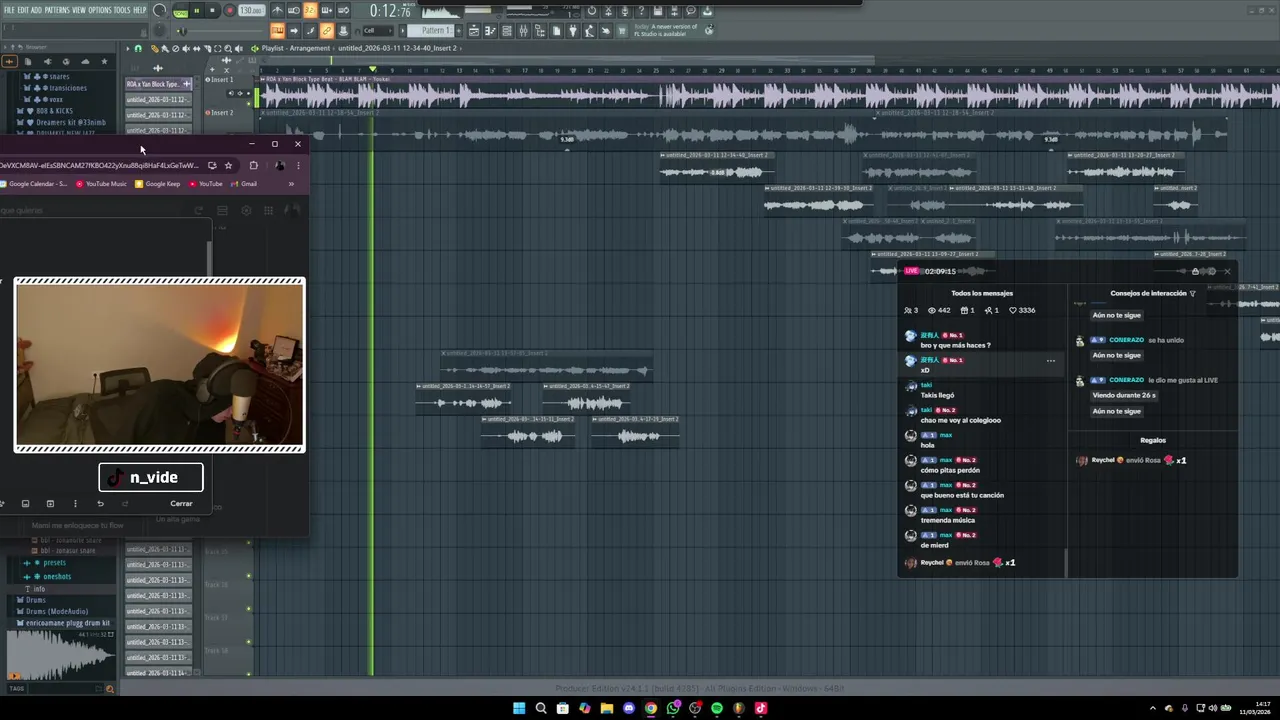Toggle the green magnet snap icon in the playlist
Image resolution: width=1280 pixels, height=720 pixels.
[138, 48]
